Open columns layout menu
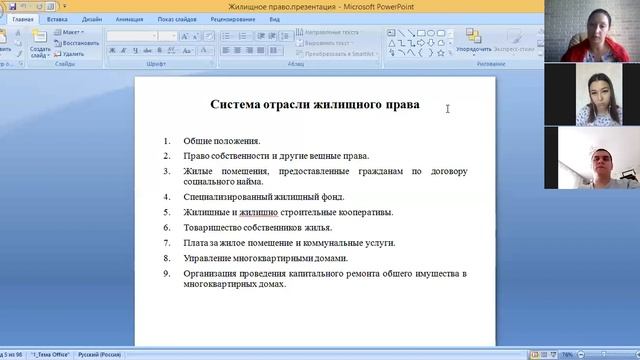The width and height of the screenshot is (640, 360). click(276, 51)
